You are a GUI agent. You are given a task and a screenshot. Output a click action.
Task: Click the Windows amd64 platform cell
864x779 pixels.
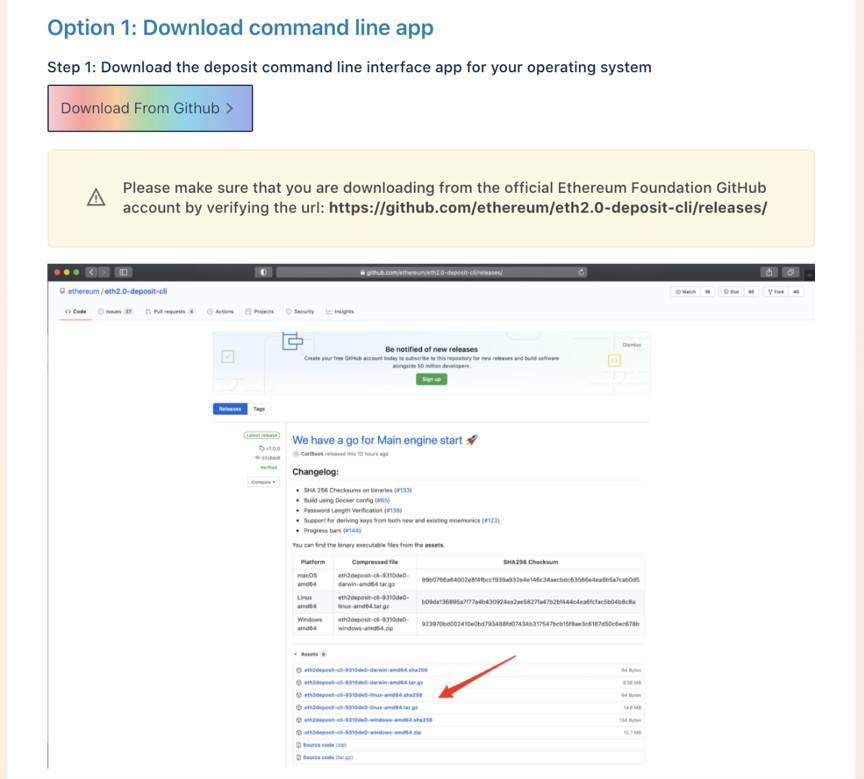pyautogui.click(x=312, y=624)
